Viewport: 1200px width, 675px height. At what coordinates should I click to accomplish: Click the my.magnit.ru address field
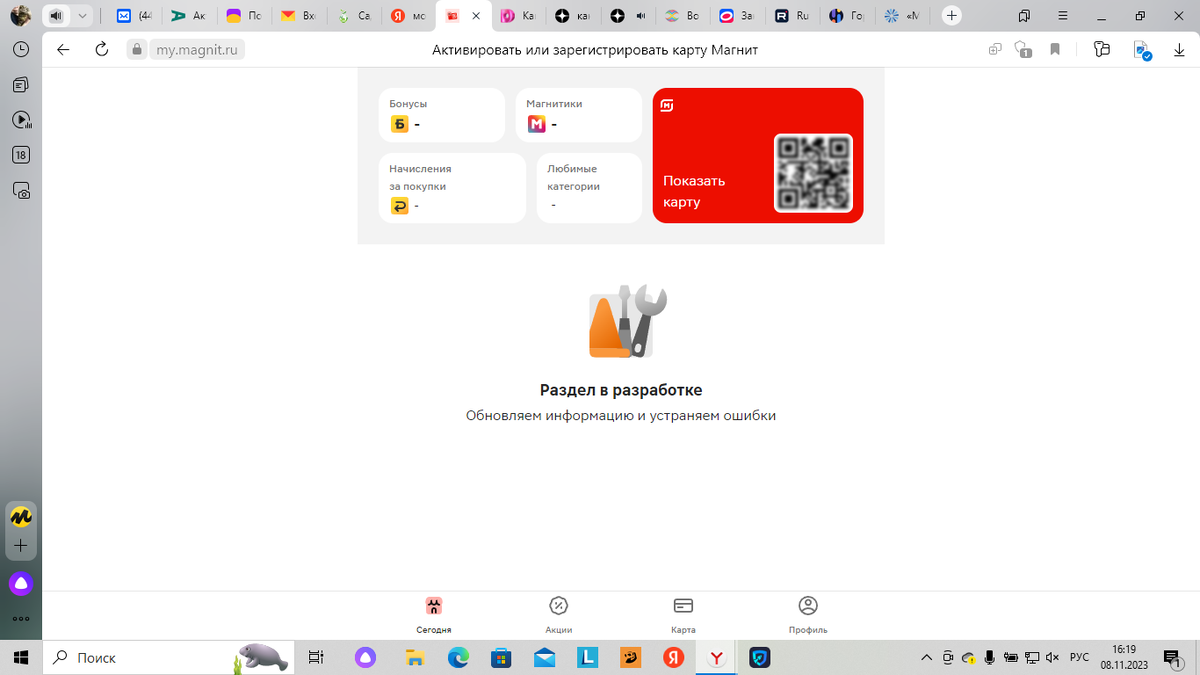tap(196, 49)
